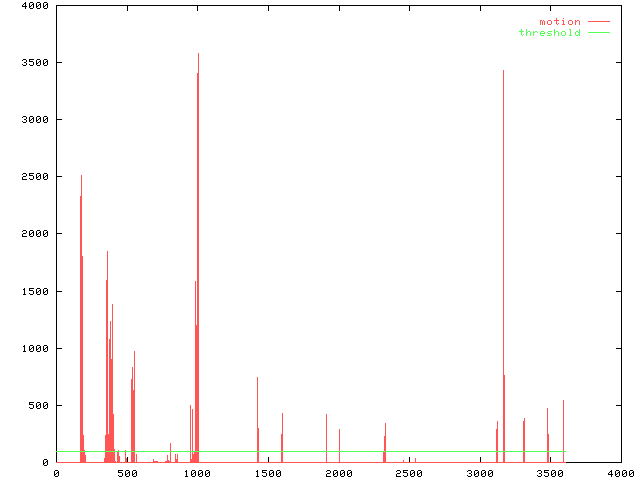This screenshot has width=640, height=480.
Task: Click the y-axis label 500
Action: (x=40, y=405)
